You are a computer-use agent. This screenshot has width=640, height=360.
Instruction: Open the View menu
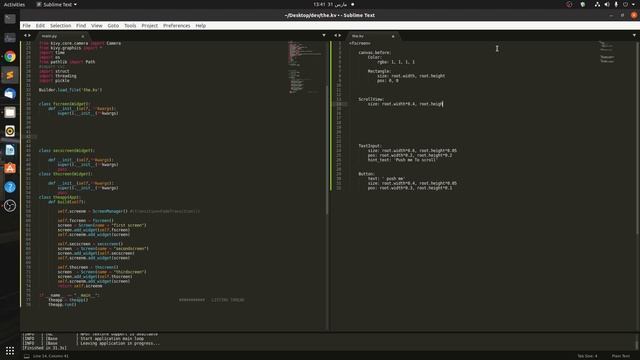click(x=97, y=26)
